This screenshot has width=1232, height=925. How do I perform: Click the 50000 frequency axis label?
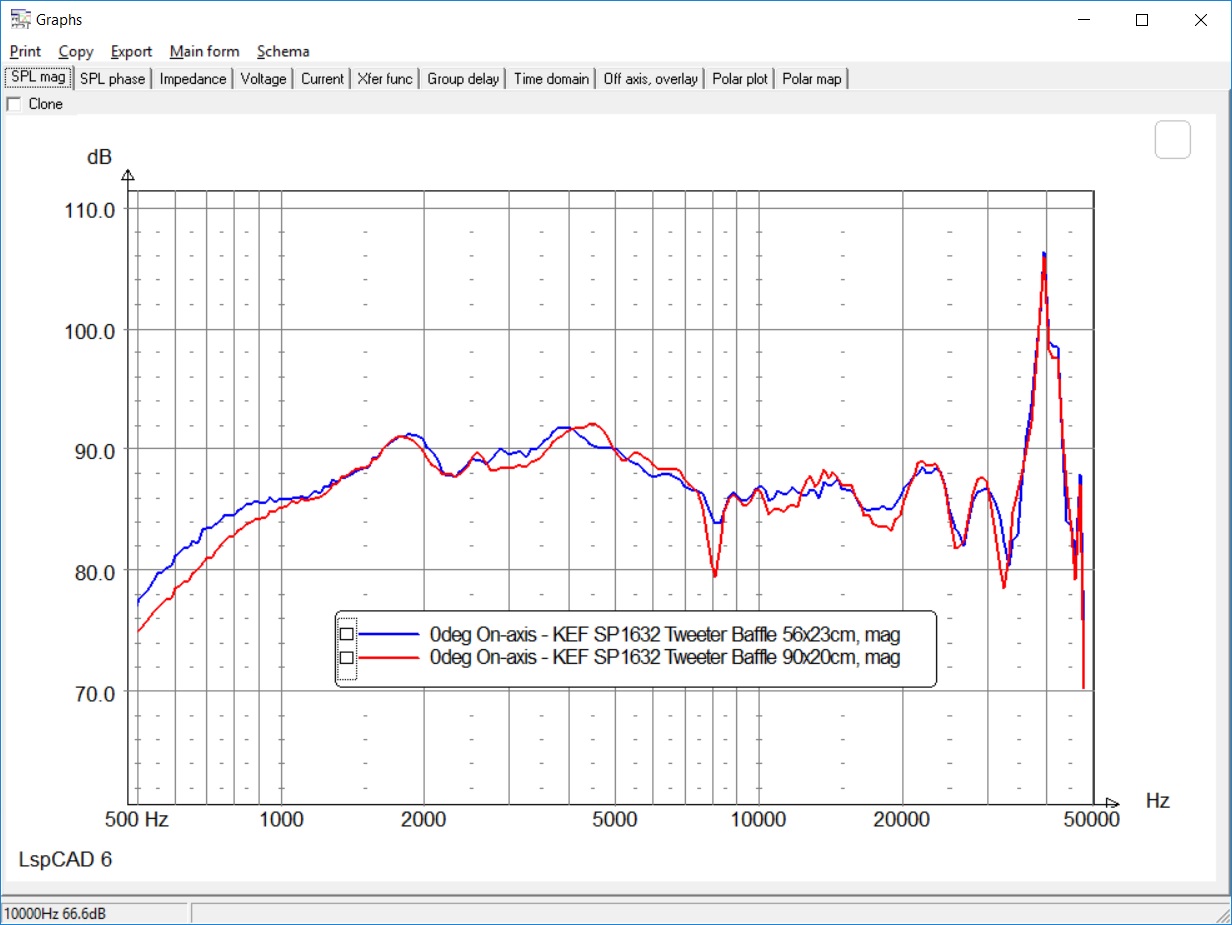[x=1090, y=819]
